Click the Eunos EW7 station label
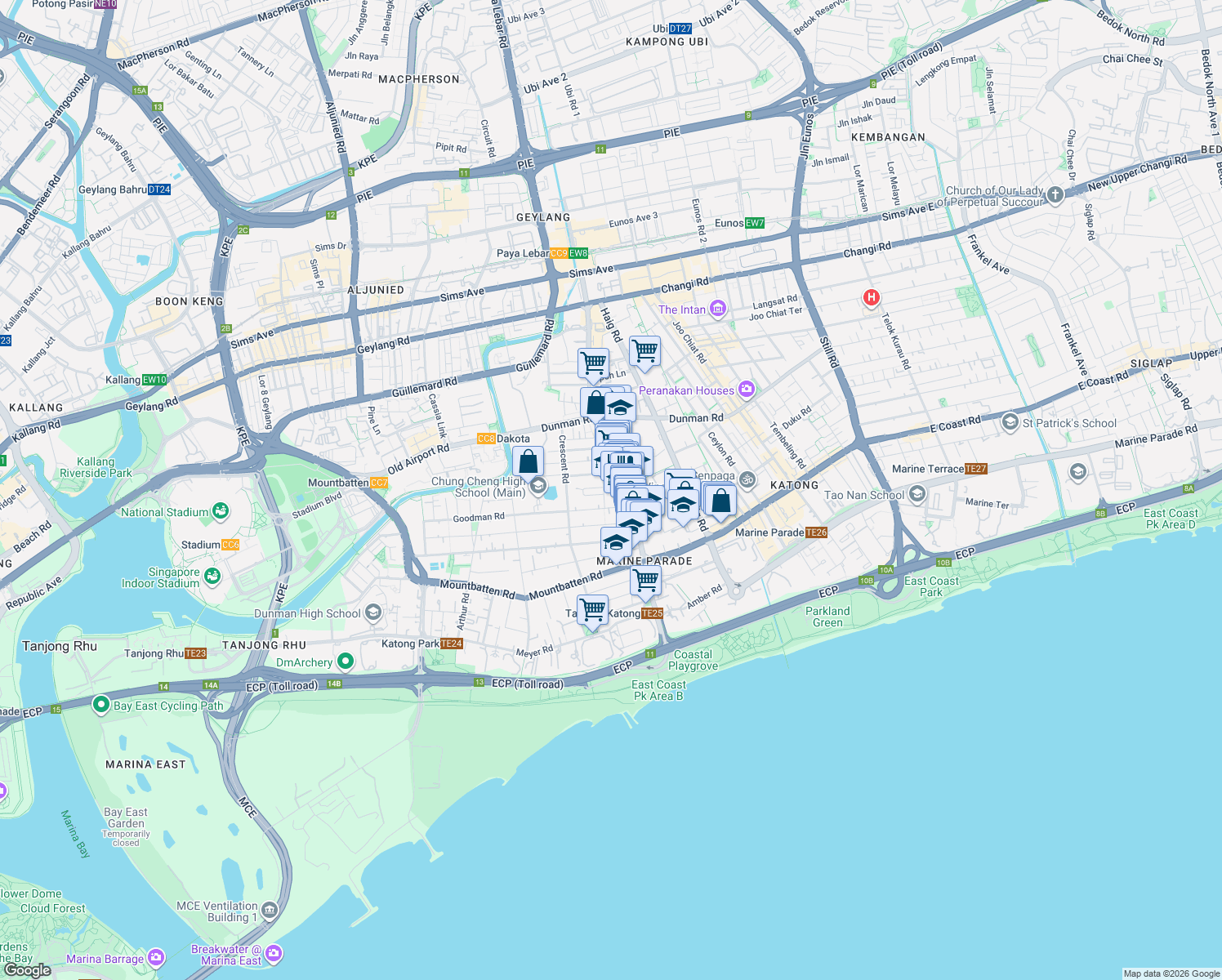The width and height of the screenshot is (1222, 980). (739, 223)
